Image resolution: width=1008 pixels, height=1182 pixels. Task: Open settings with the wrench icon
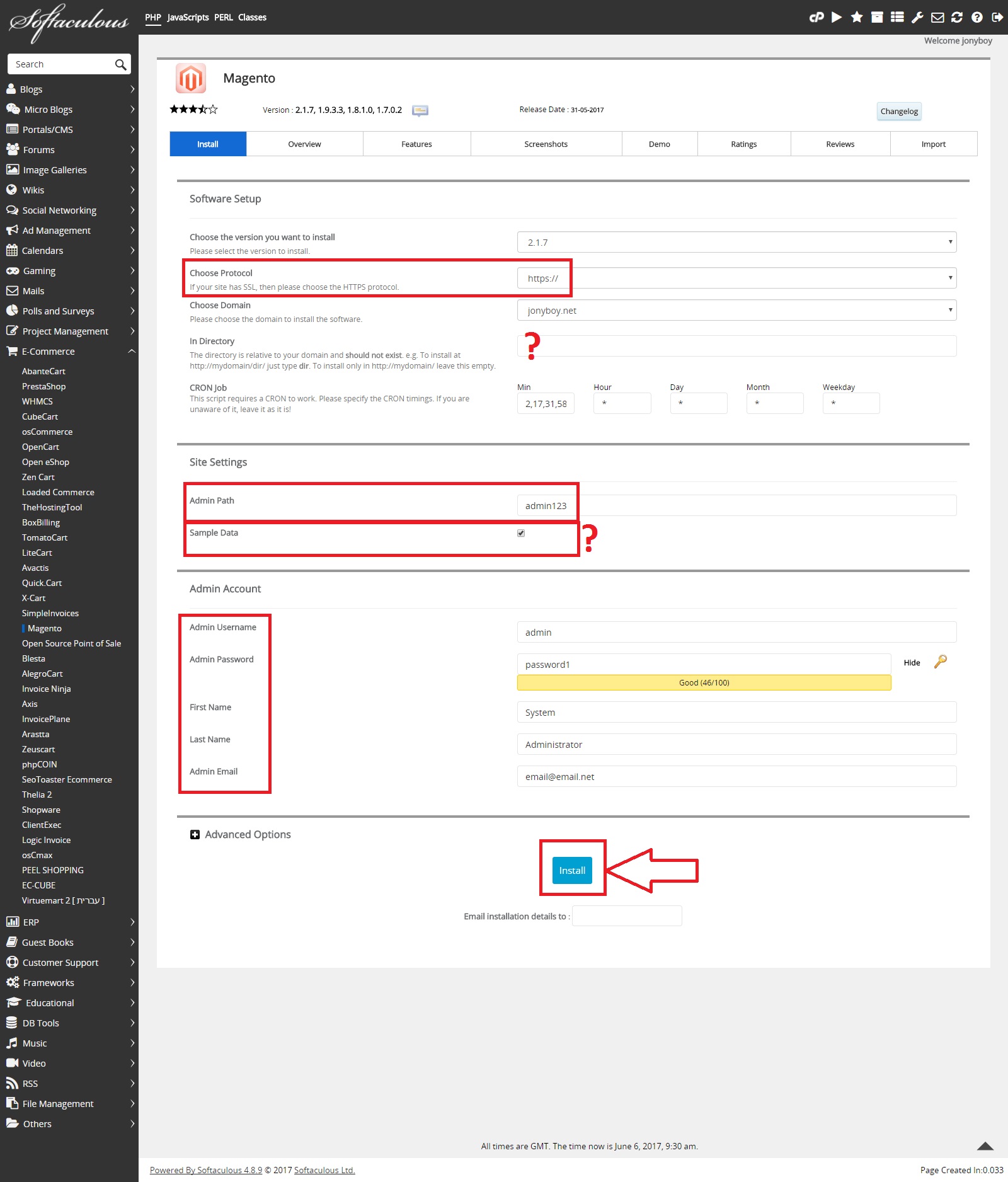tap(917, 17)
